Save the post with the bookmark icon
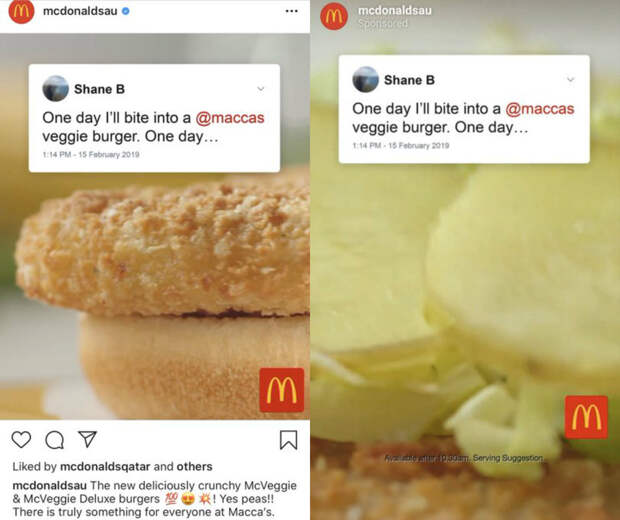 click(289, 440)
